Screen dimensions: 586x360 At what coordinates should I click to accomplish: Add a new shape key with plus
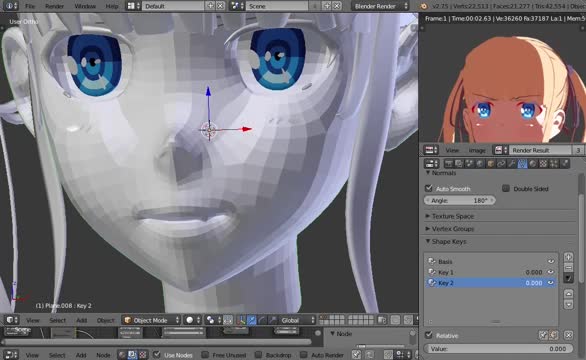(x=568, y=257)
